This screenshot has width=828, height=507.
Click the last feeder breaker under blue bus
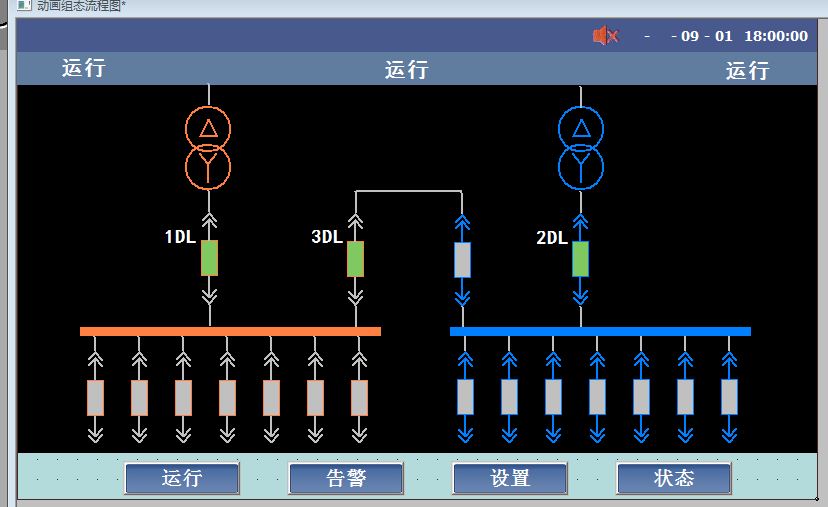[x=729, y=397]
